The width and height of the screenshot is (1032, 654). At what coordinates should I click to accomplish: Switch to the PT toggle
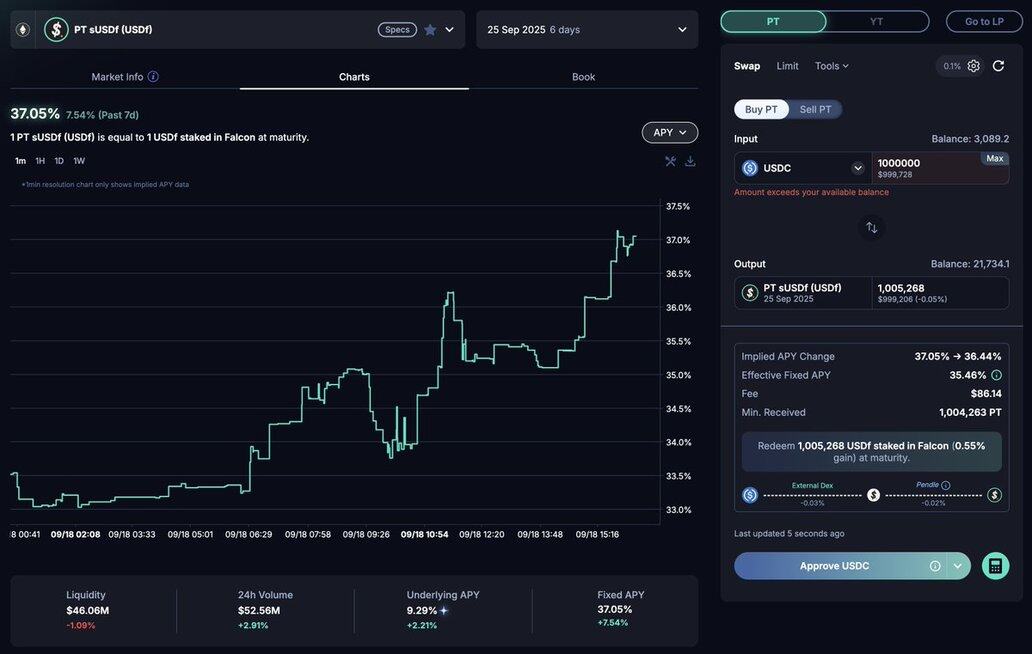[773, 22]
